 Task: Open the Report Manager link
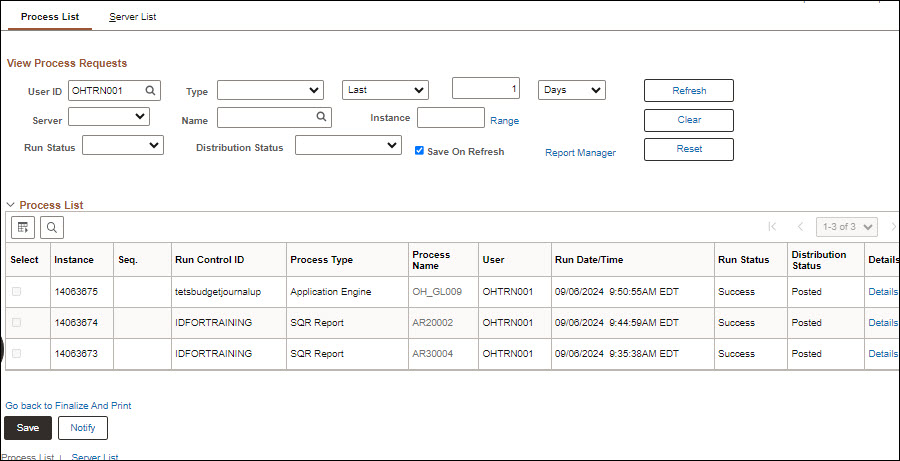tap(580, 153)
